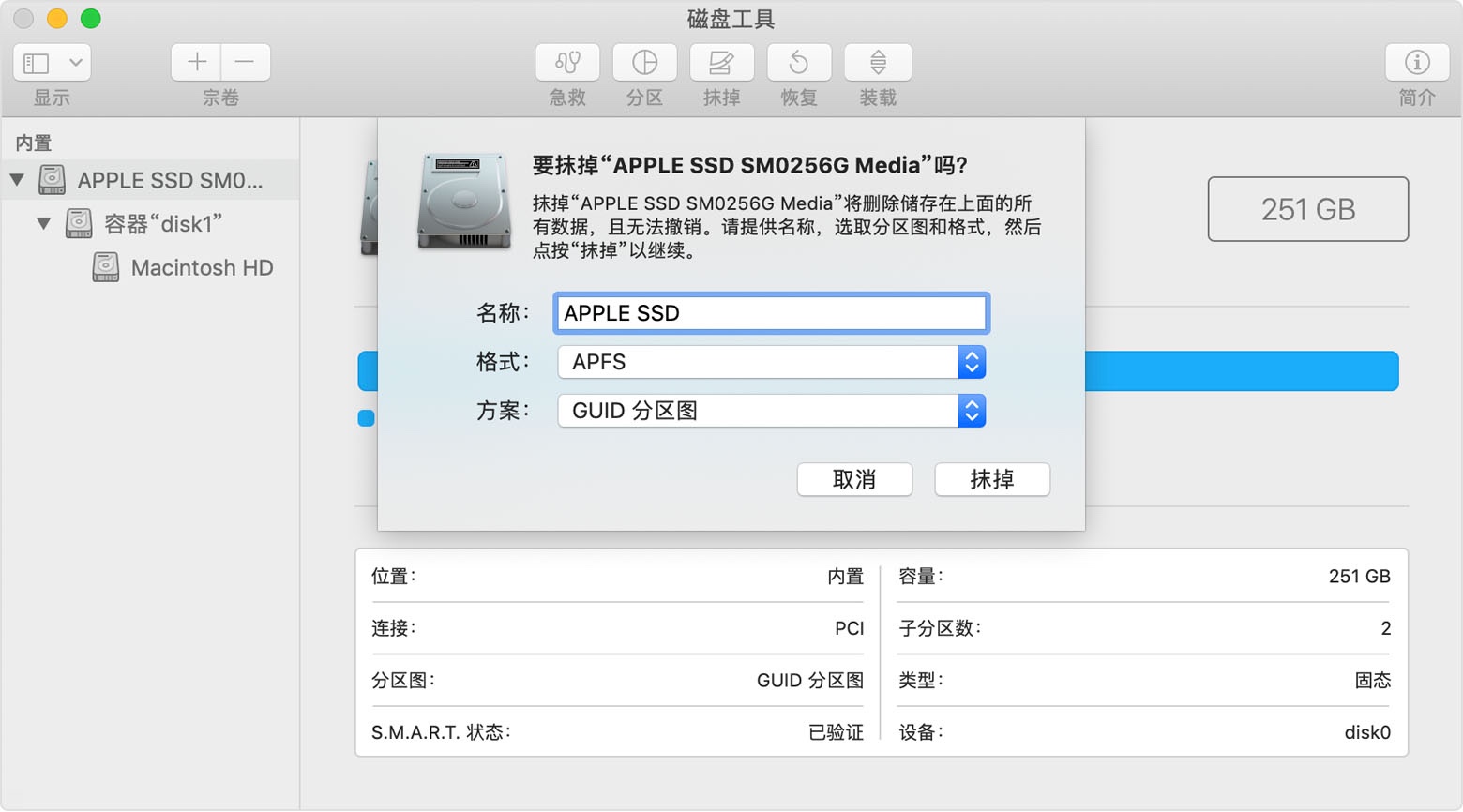
Task: Open the sidebar view (显示) options dropdown
Action: pos(52,63)
